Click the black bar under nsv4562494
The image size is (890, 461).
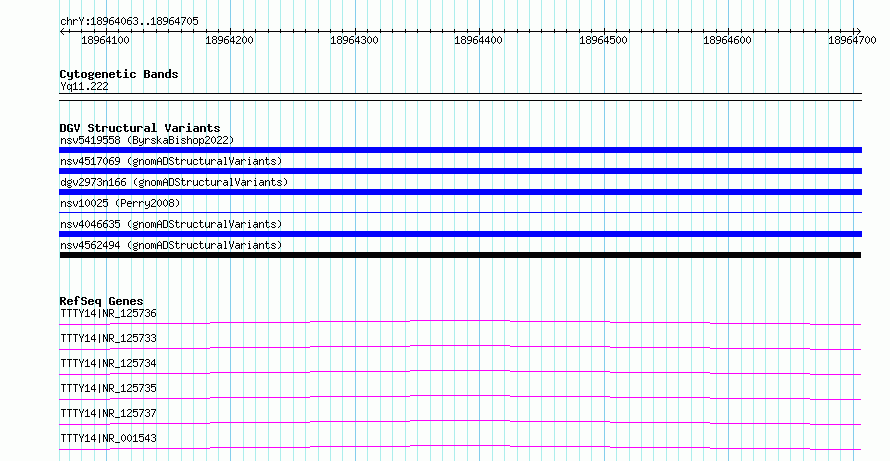coord(460,255)
